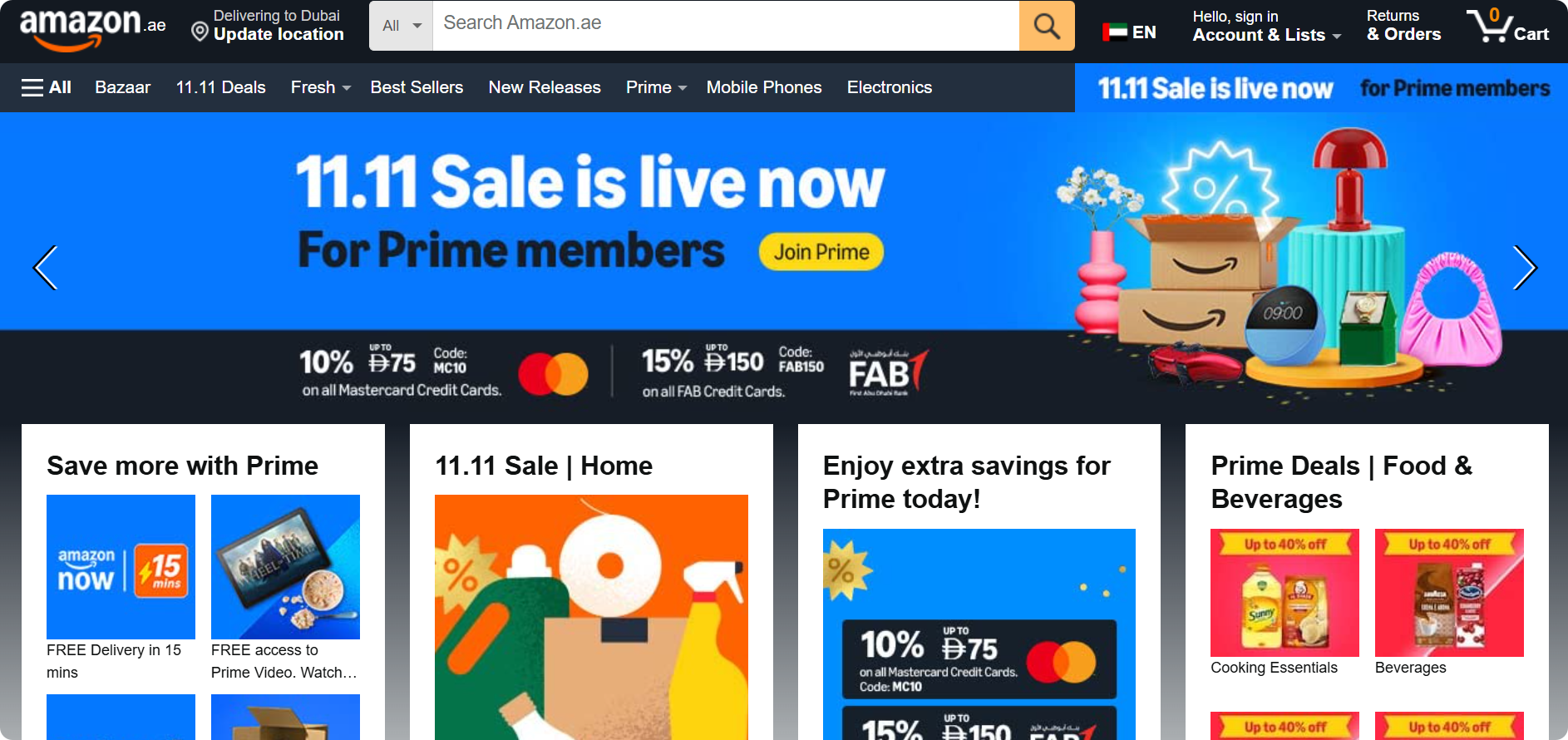Click the location pin Update location
Image resolution: width=1568 pixels, height=740 pixels.
(268, 26)
